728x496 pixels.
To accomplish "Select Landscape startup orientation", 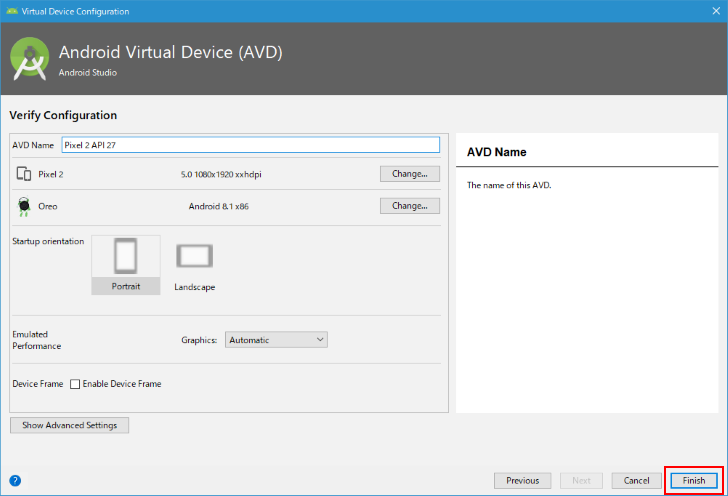I will [x=195, y=267].
